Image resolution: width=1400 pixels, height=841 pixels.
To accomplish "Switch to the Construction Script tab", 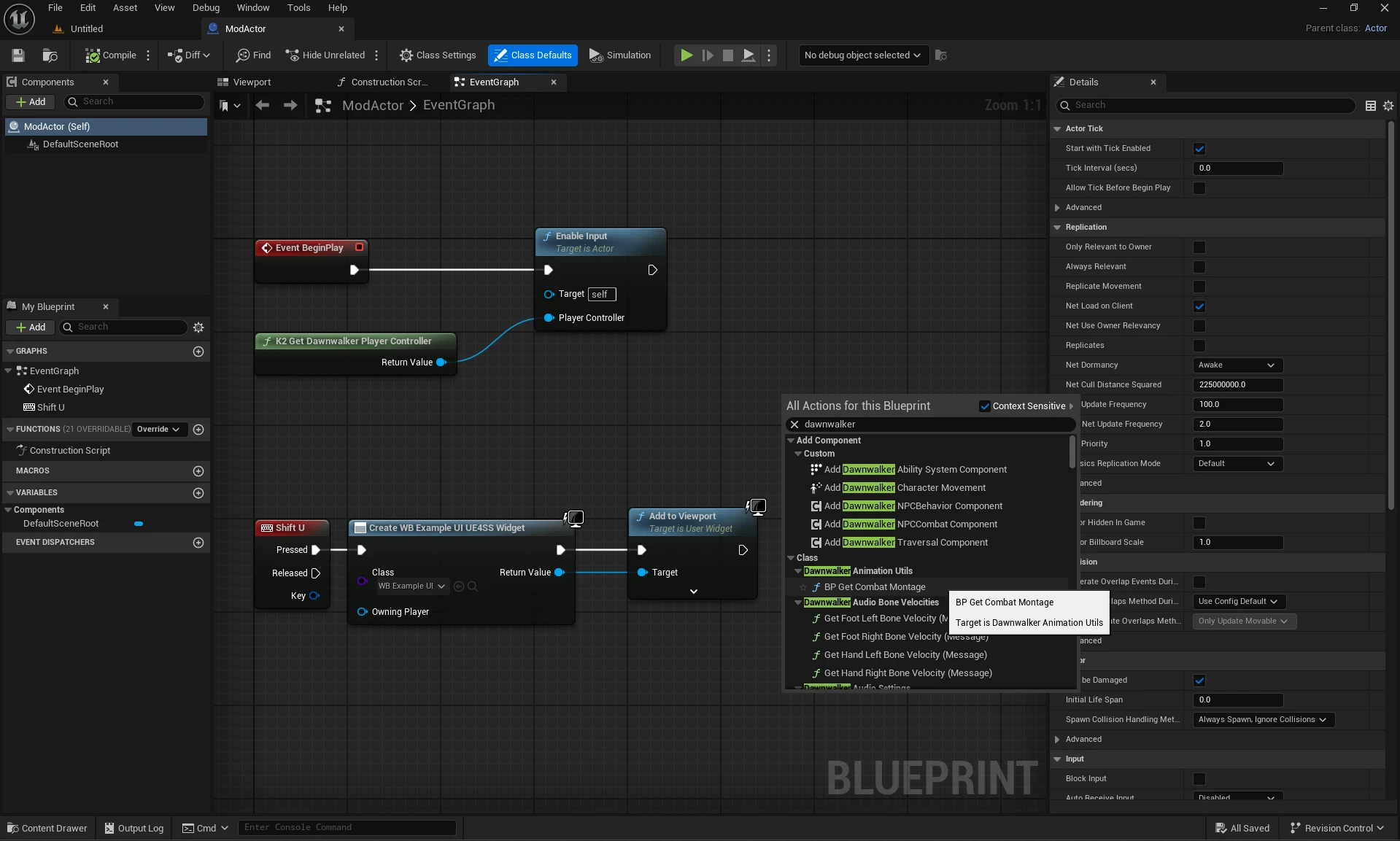I will click(390, 82).
